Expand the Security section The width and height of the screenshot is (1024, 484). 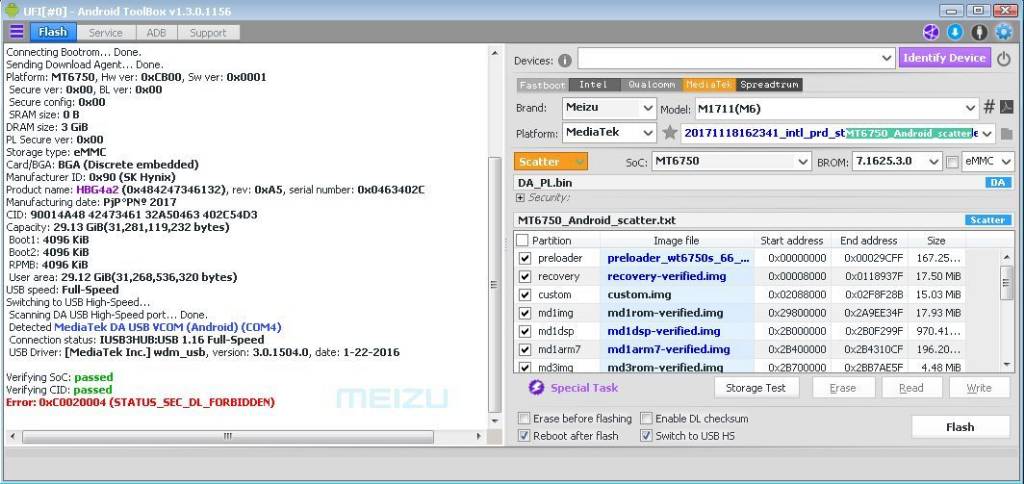(520, 197)
